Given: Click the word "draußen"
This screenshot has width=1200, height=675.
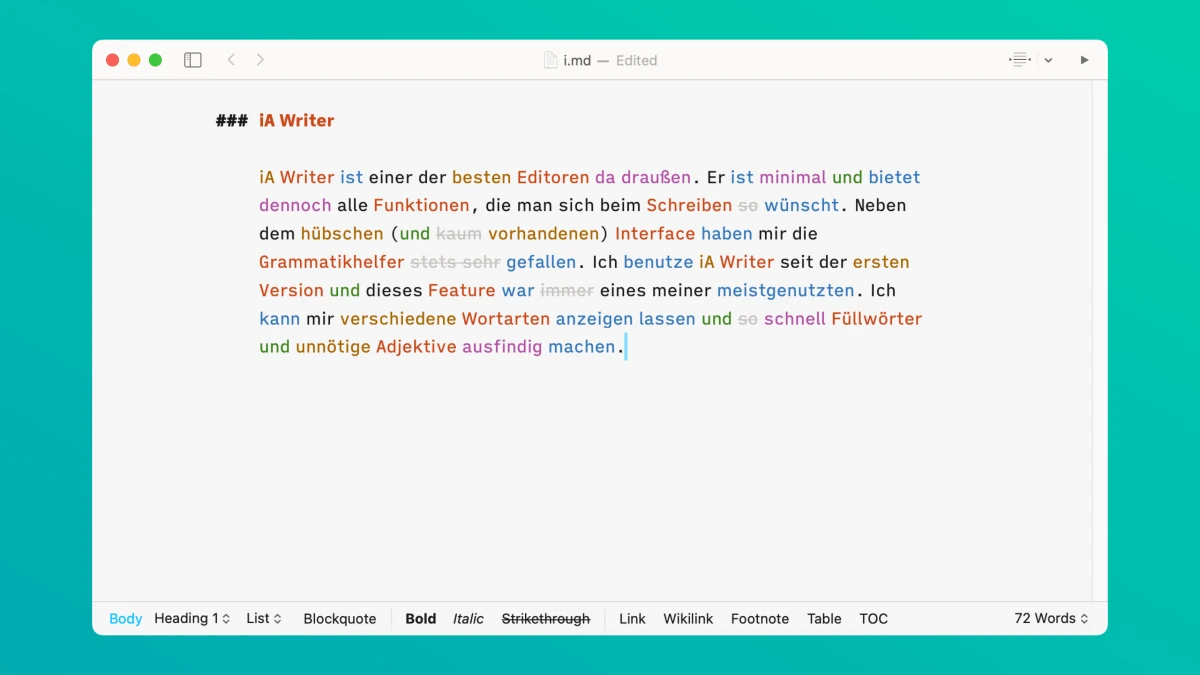Looking at the screenshot, I should coord(656,178).
